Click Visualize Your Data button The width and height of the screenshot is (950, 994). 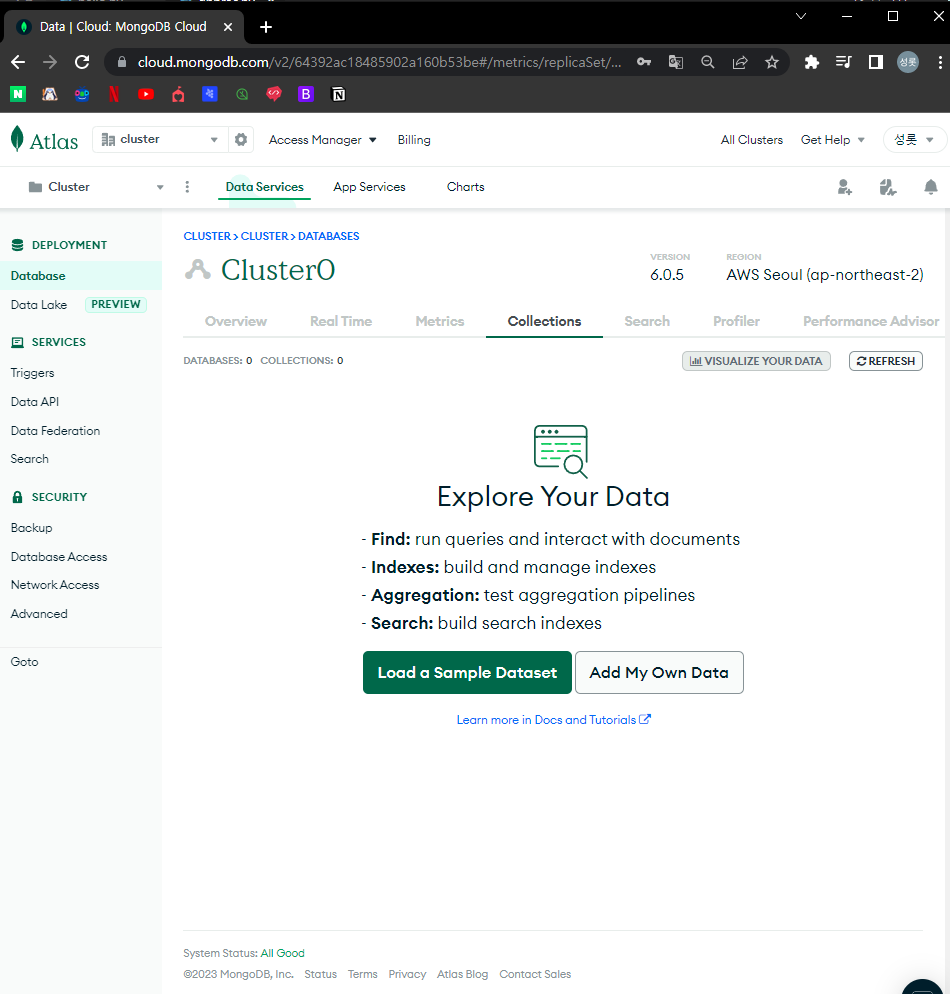coord(756,361)
